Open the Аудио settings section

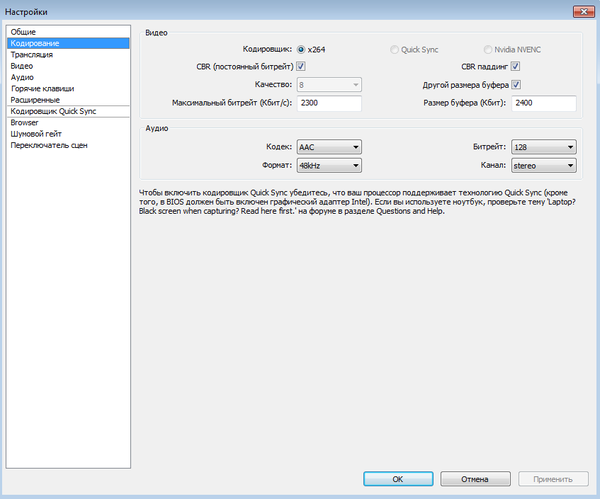(x=68, y=77)
